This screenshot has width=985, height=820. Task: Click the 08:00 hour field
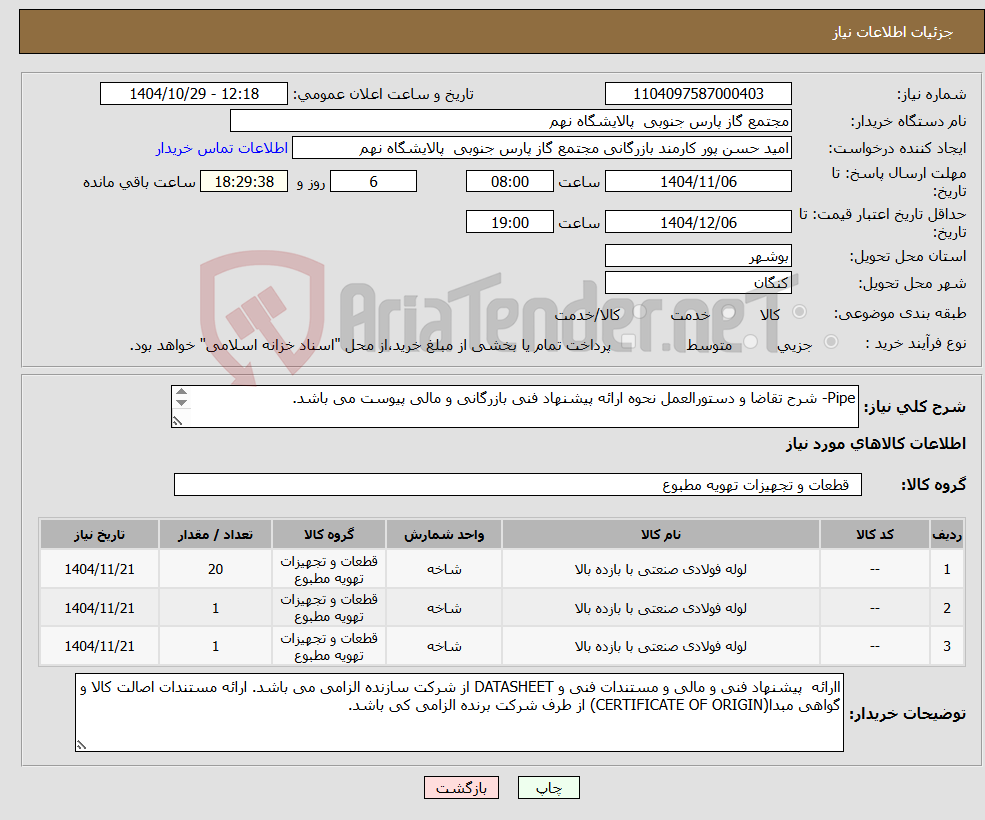click(x=510, y=181)
